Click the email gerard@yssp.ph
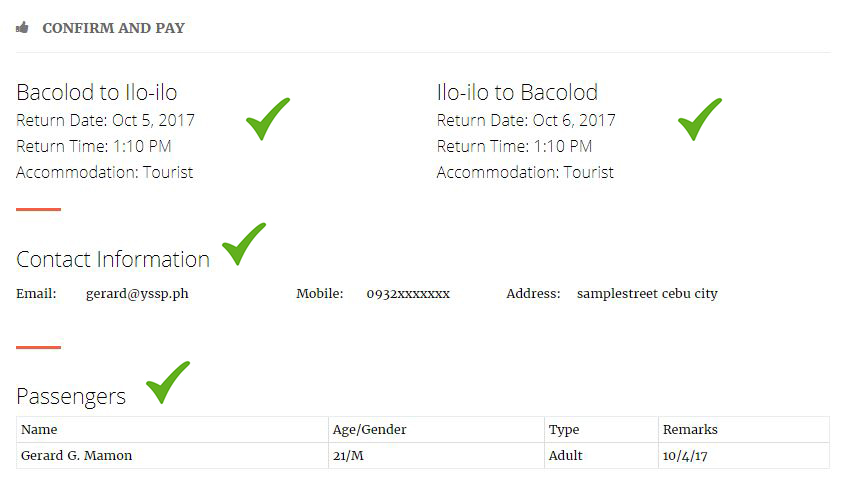 point(137,294)
